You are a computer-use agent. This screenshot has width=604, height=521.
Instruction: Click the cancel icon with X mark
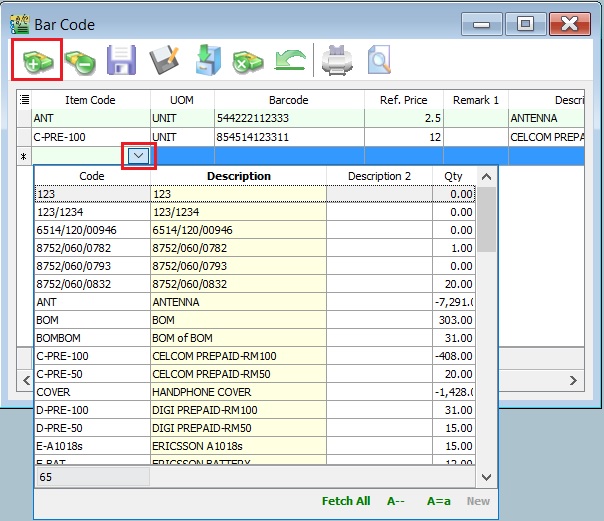(x=246, y=61)
